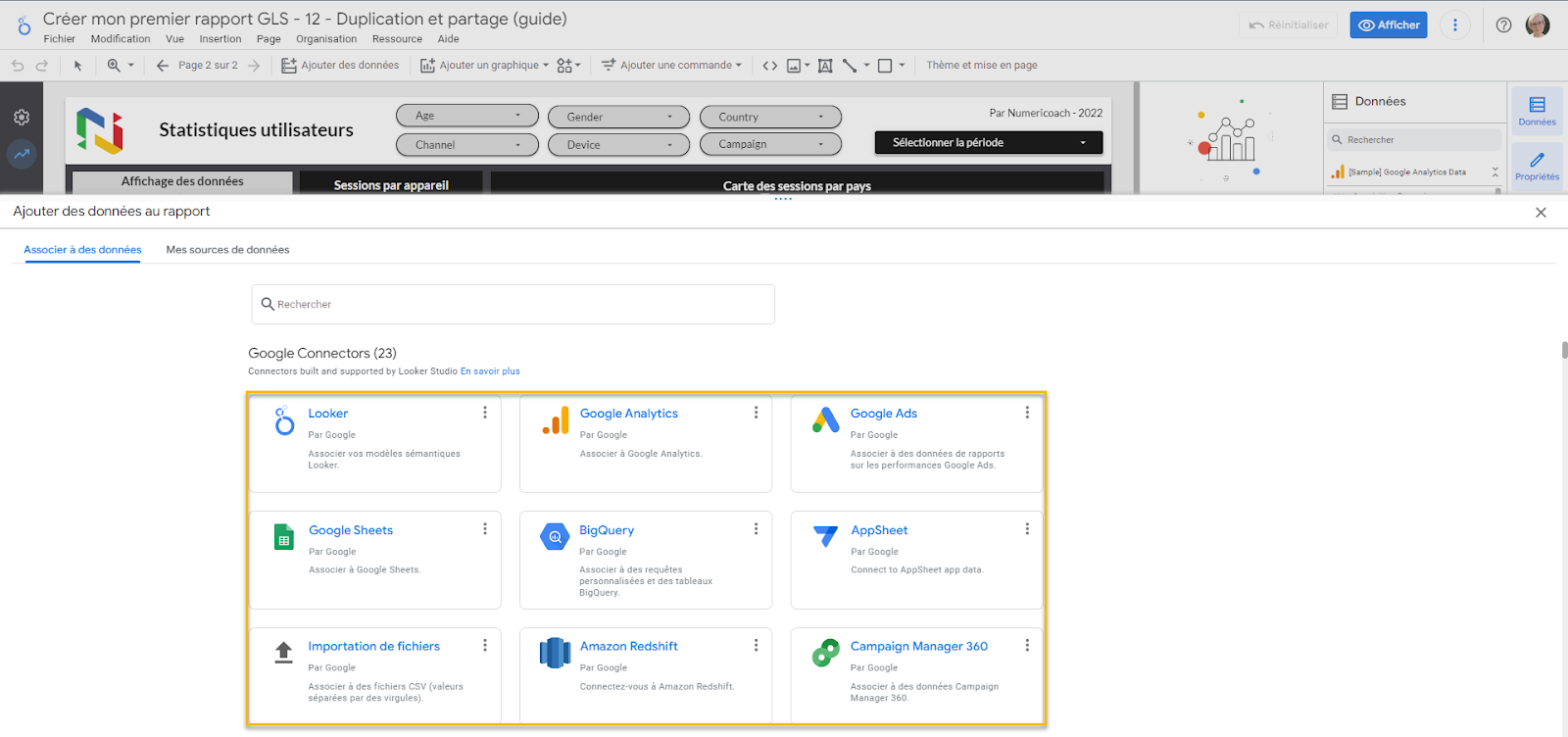1568x737 pixels.
Task: Click the dialog vertical scrollbar thumb
Action: pyautogui.click(x=1564, y=350)
